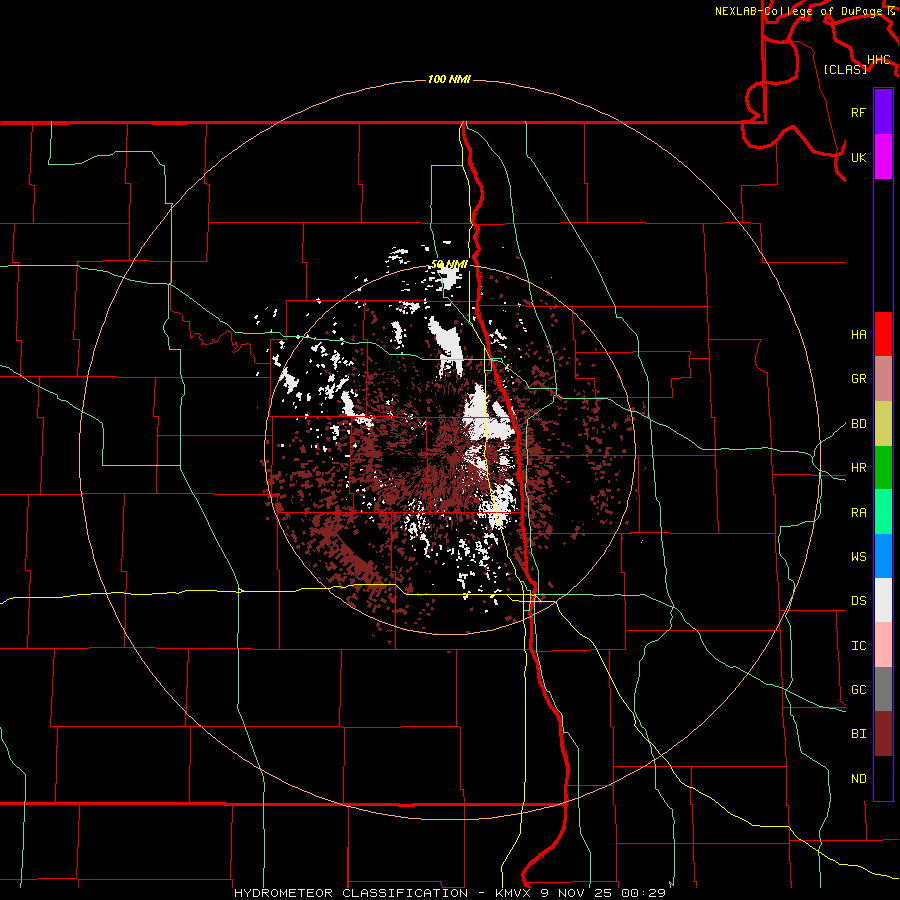Click the BD legend label
The width and height of the screenshot is (900, 900).
click(x=858, y=424)
